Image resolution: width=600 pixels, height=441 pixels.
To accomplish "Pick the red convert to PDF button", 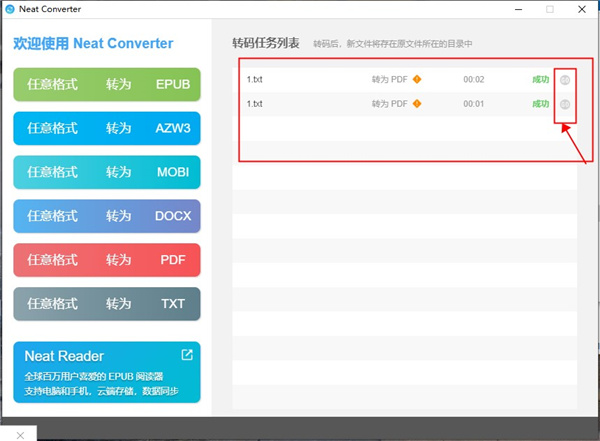I will point(107,260).
